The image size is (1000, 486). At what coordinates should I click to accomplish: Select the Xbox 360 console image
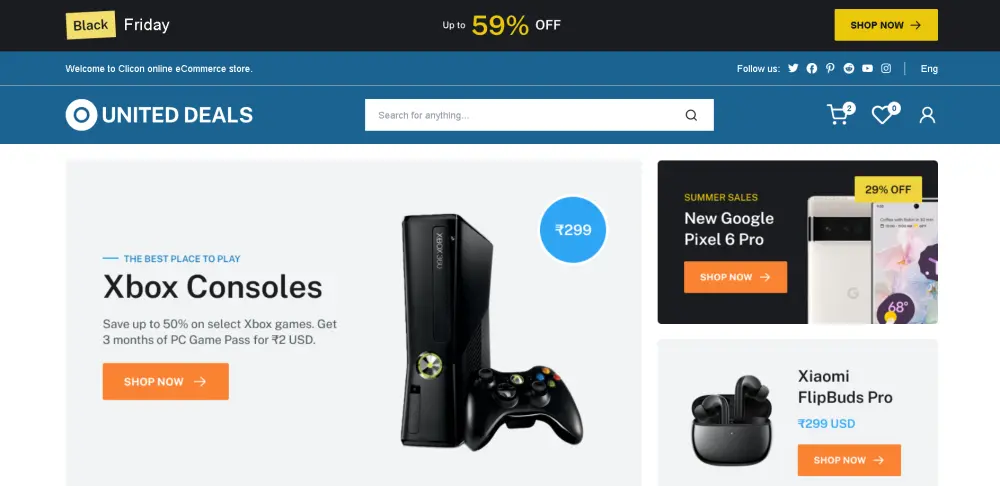[x=492, y=332]
